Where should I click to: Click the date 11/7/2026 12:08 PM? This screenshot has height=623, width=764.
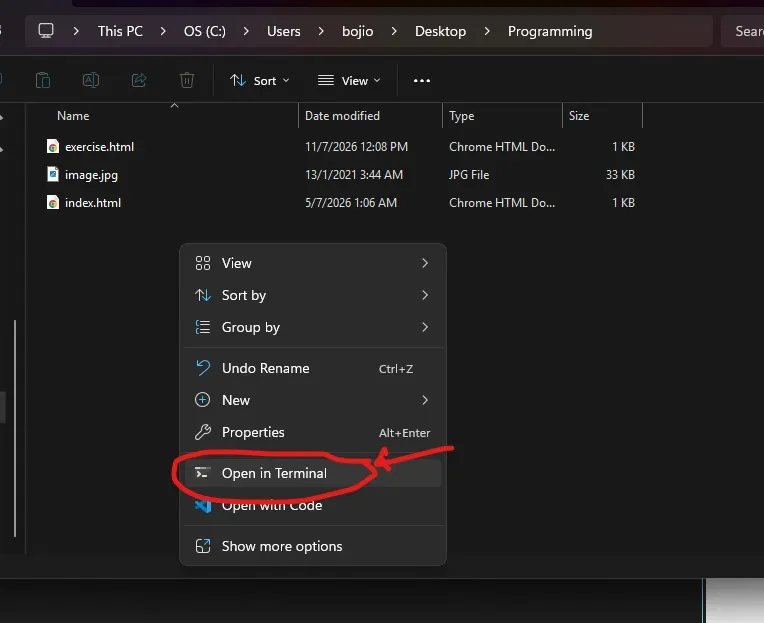click(356, 147)
